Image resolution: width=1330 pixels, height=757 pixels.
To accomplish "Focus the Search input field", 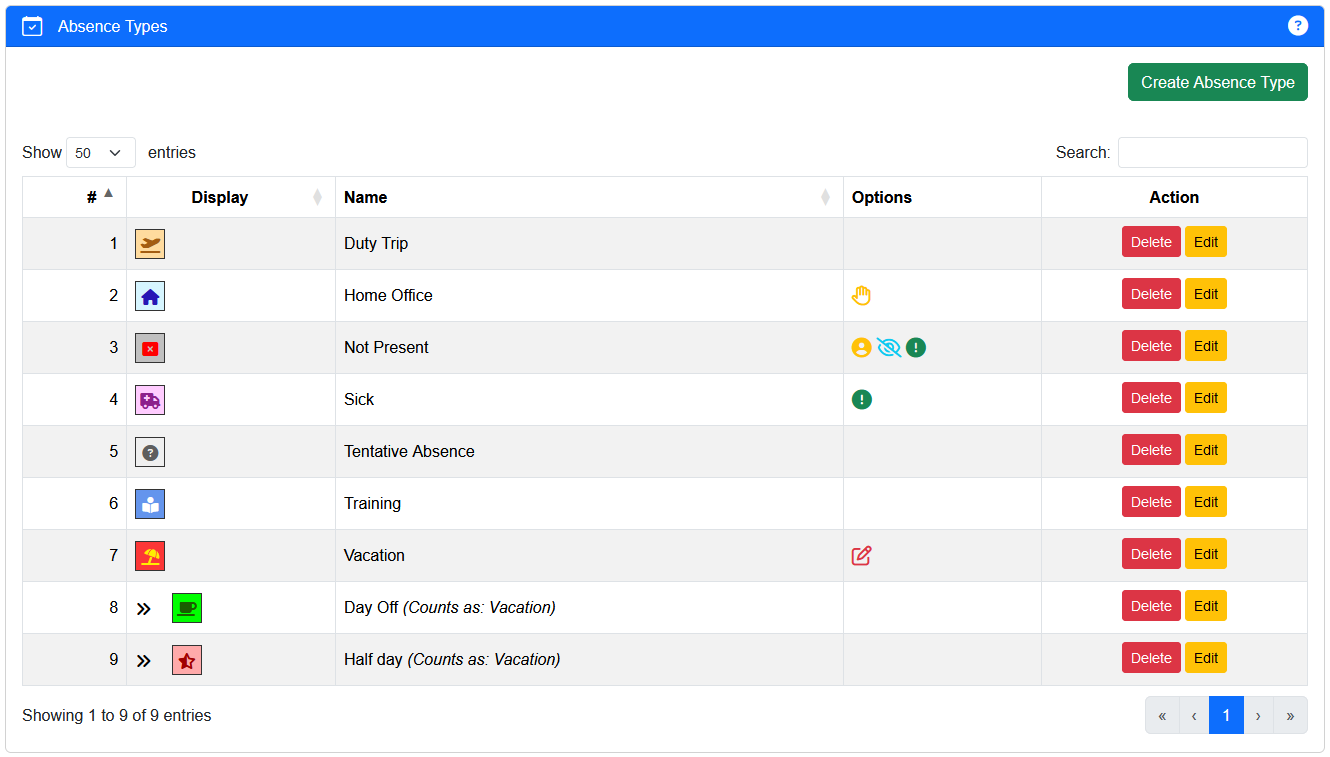I will (1212, 153).
